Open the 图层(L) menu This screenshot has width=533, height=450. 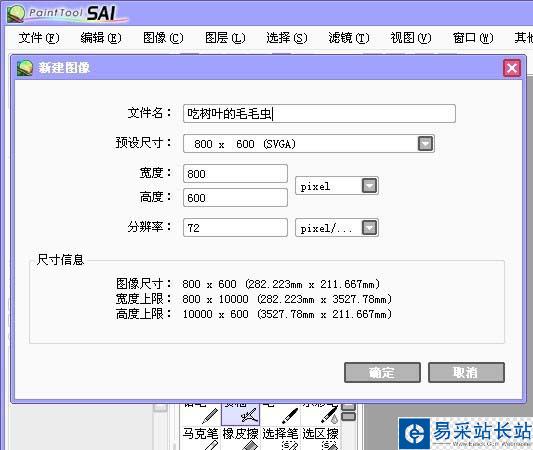click(x=225, y=38)
